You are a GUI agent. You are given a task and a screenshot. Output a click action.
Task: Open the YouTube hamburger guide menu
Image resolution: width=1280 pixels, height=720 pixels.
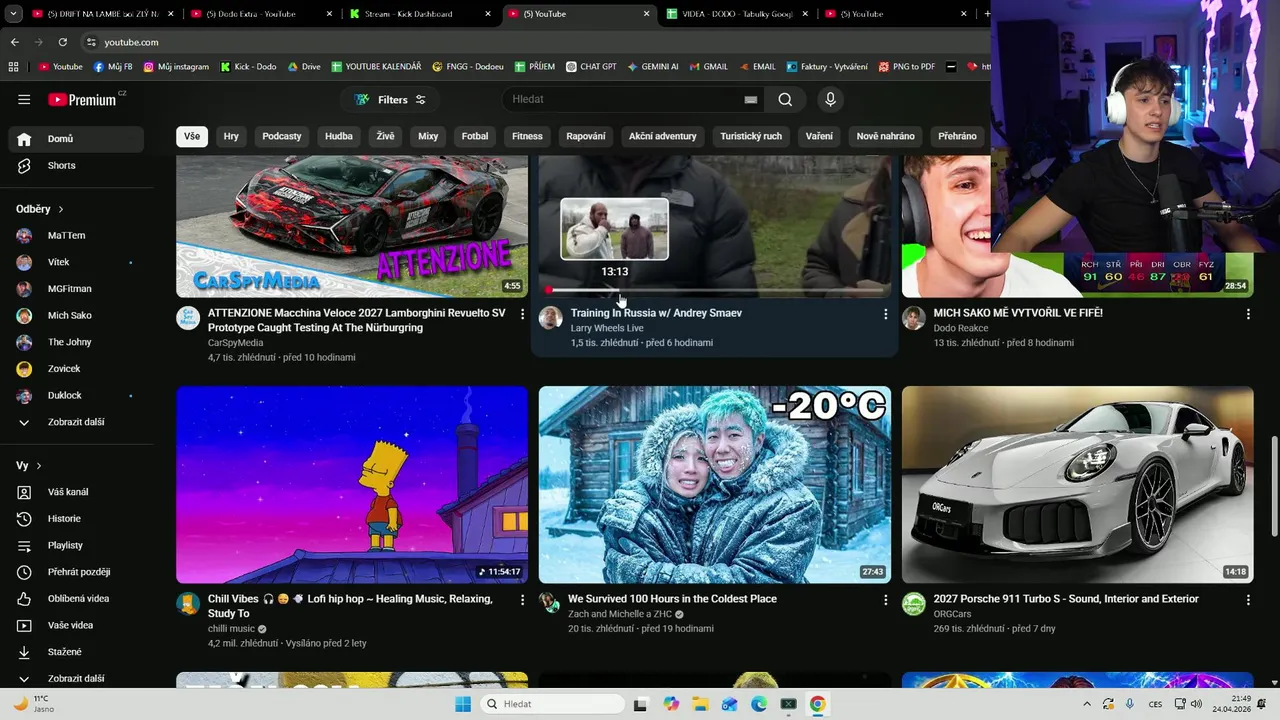coord(24,99)
